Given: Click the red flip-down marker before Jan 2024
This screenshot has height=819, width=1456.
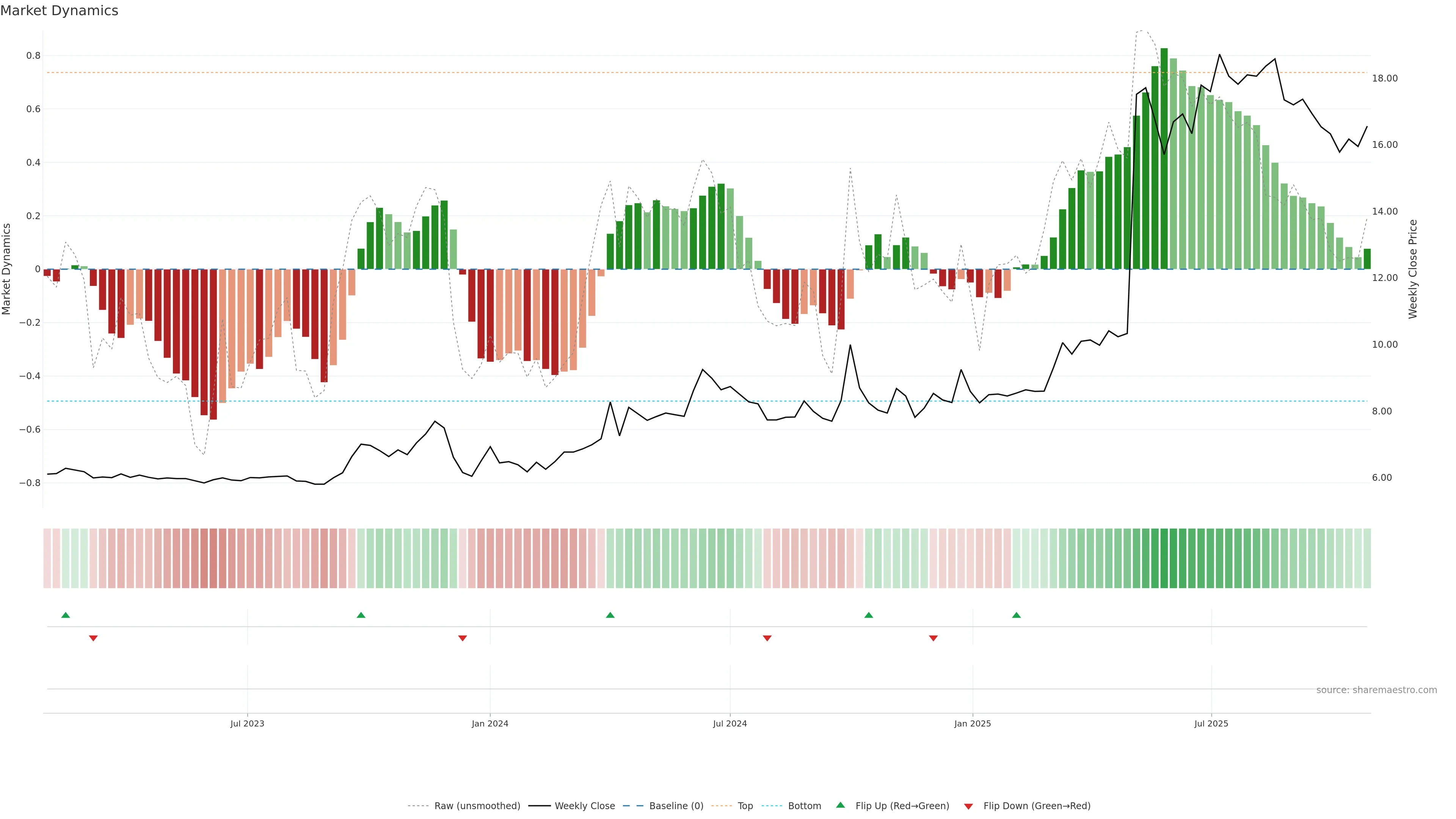Looking at the screenshot, I should point(462,638).
